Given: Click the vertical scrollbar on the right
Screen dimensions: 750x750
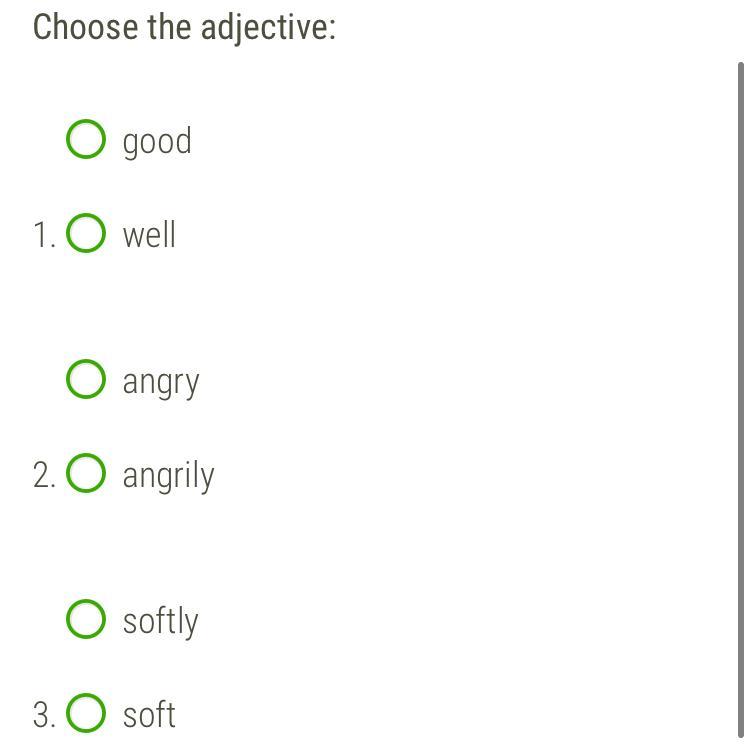Looking at the screenshot, I should point(740,400).
